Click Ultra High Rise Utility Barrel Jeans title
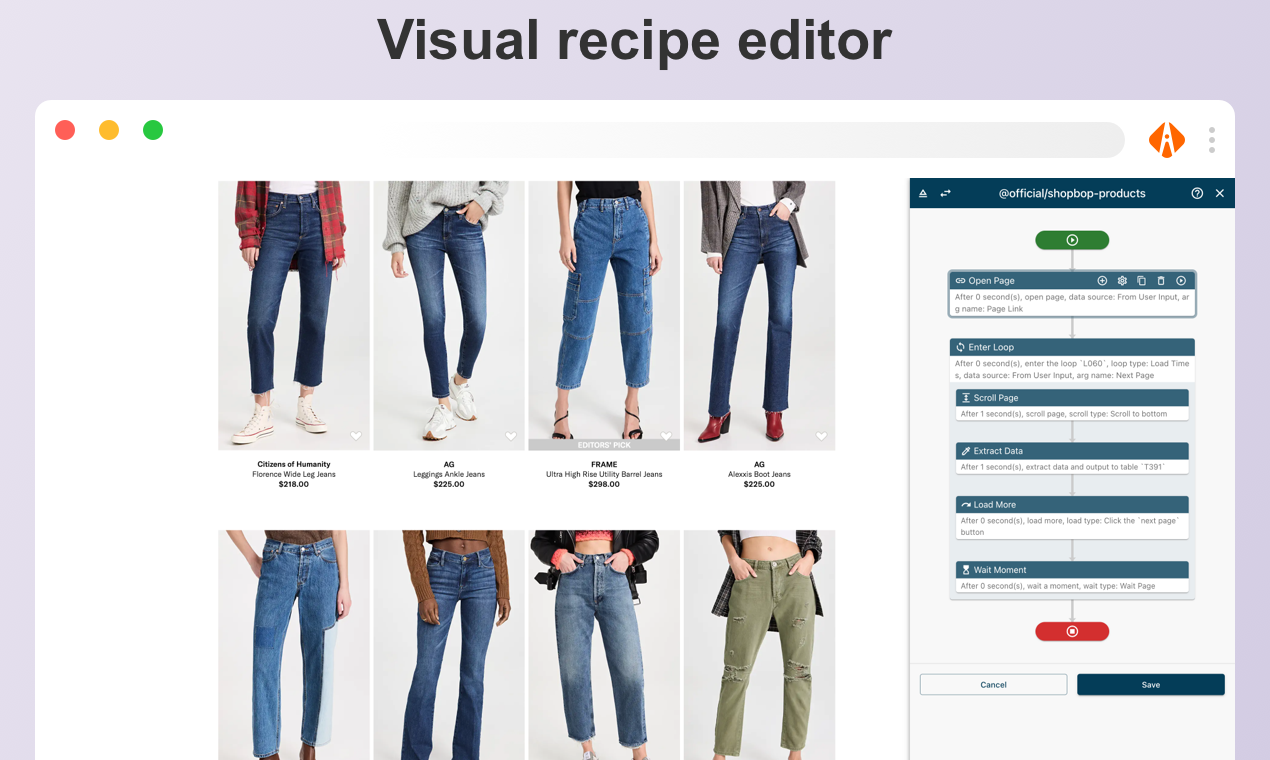This screenshot has height=760, width=1270. (604, 474)
